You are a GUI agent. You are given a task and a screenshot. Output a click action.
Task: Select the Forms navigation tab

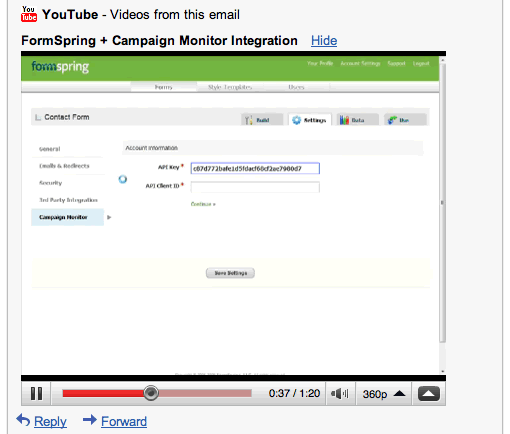point(163,87)
